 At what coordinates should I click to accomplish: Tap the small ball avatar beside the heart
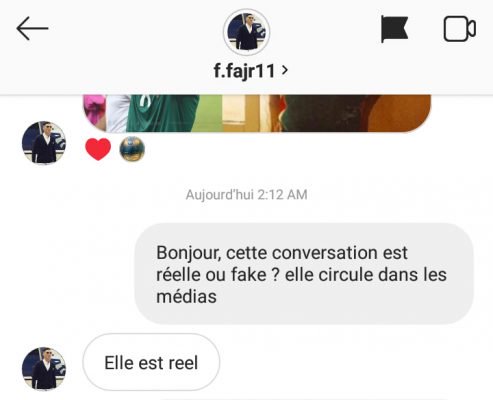(x=132, y=149)
